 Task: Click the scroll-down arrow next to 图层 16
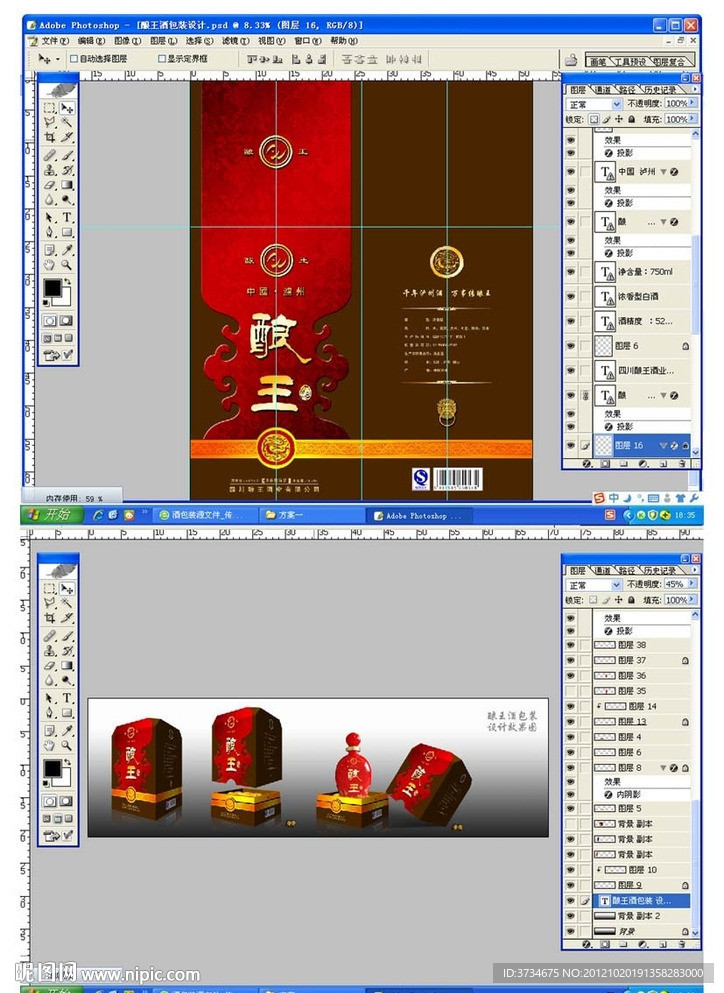click(x=695, y=452)
